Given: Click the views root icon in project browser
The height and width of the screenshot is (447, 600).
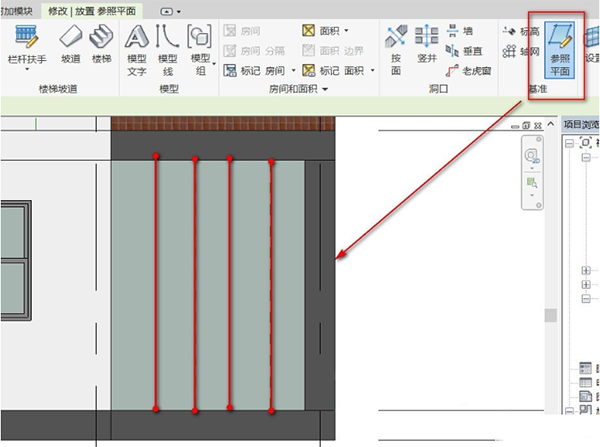Looking at the screenshot, I should click(x=585, y=143).
